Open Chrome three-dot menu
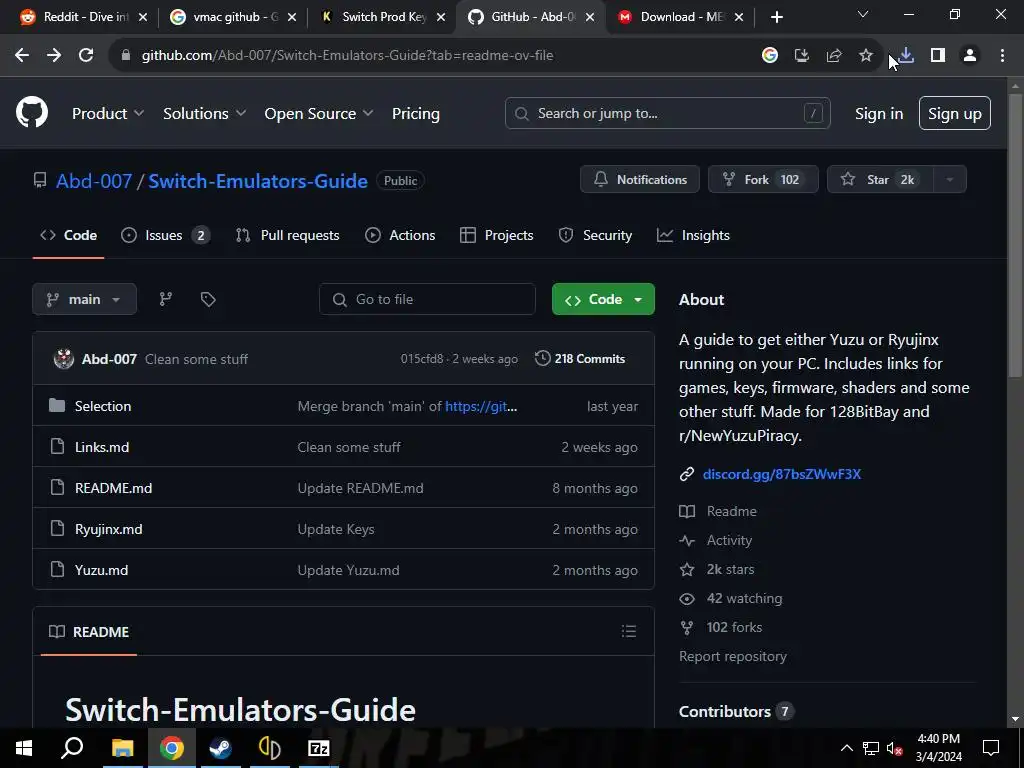The width and height of the screenshot is (1024, 768). (x=1002, y=56)
